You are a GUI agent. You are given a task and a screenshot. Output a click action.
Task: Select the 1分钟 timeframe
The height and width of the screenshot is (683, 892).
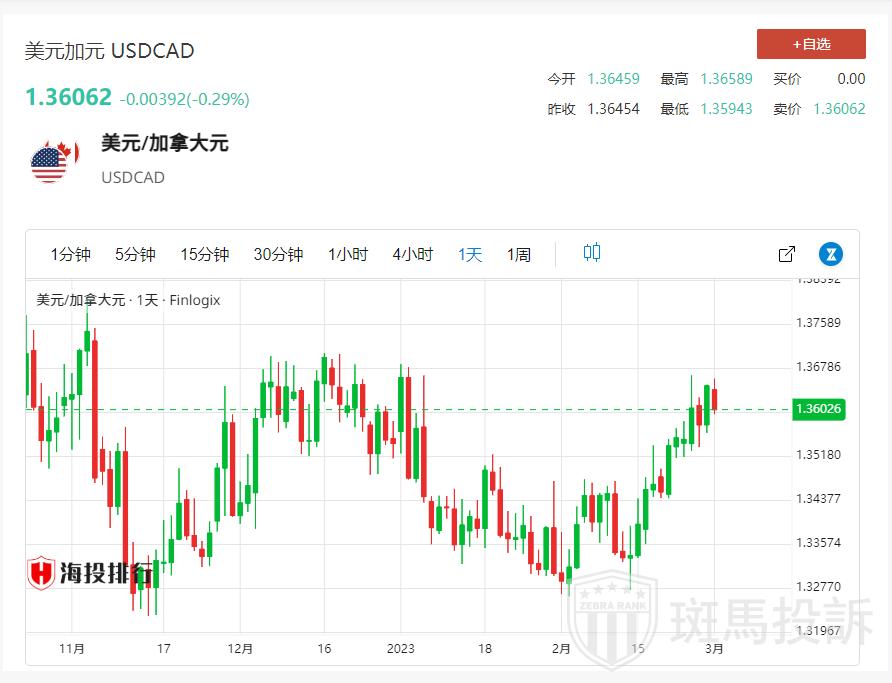(71, 255)
